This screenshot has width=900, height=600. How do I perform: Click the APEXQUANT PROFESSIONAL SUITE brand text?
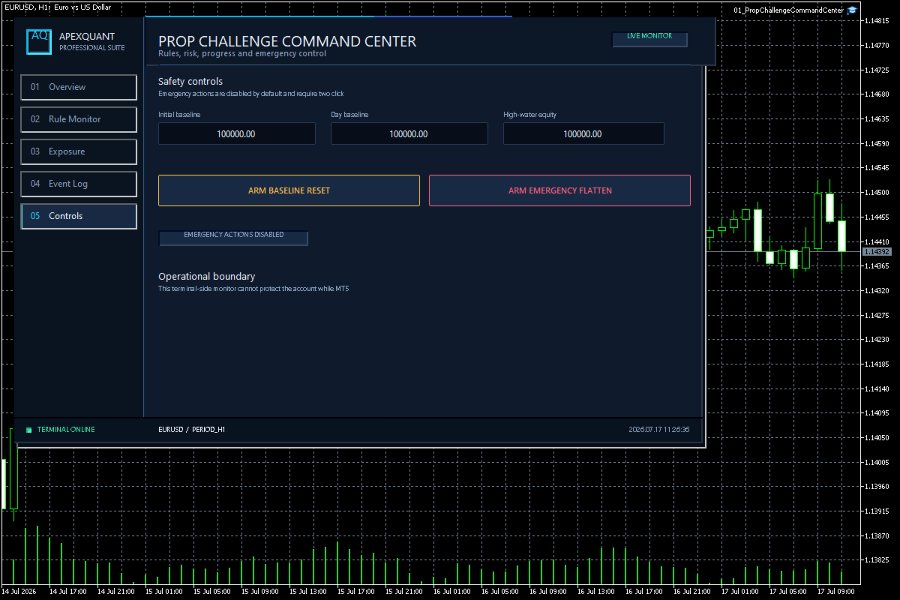pyautogui.click(x=92, y=41)
